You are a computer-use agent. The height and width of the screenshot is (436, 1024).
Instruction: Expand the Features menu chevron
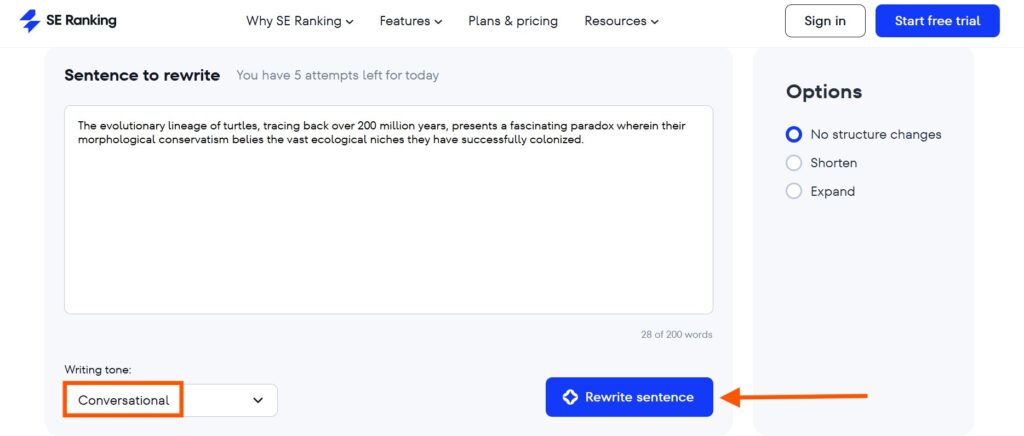[x=438, y=22]
